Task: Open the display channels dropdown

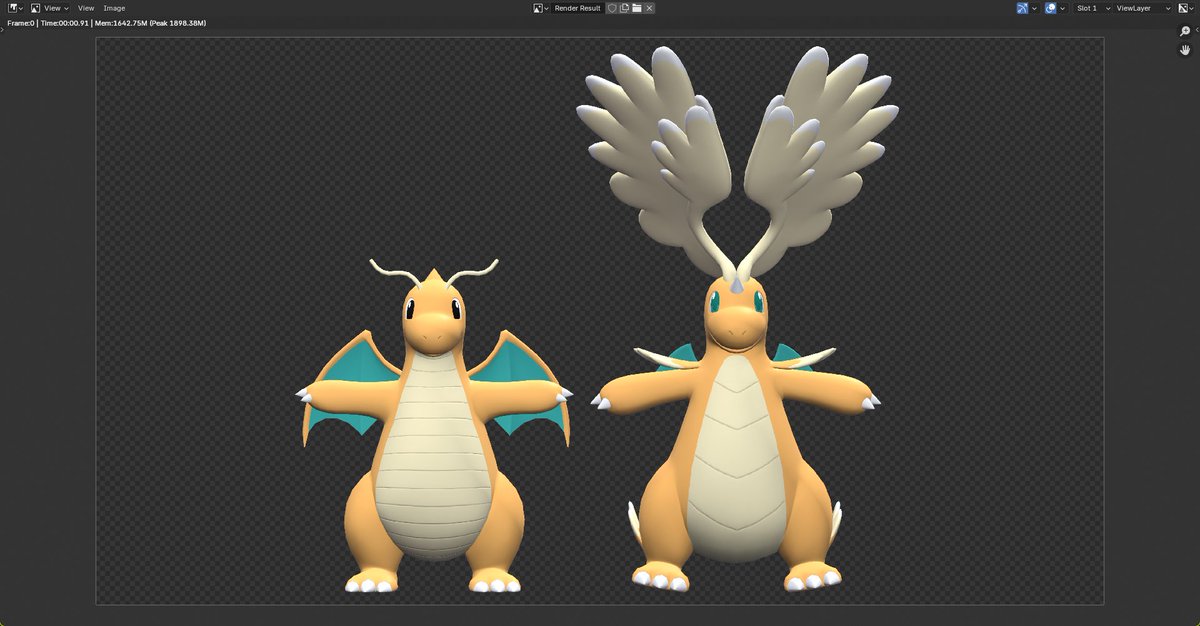Action: [1185, 8]
